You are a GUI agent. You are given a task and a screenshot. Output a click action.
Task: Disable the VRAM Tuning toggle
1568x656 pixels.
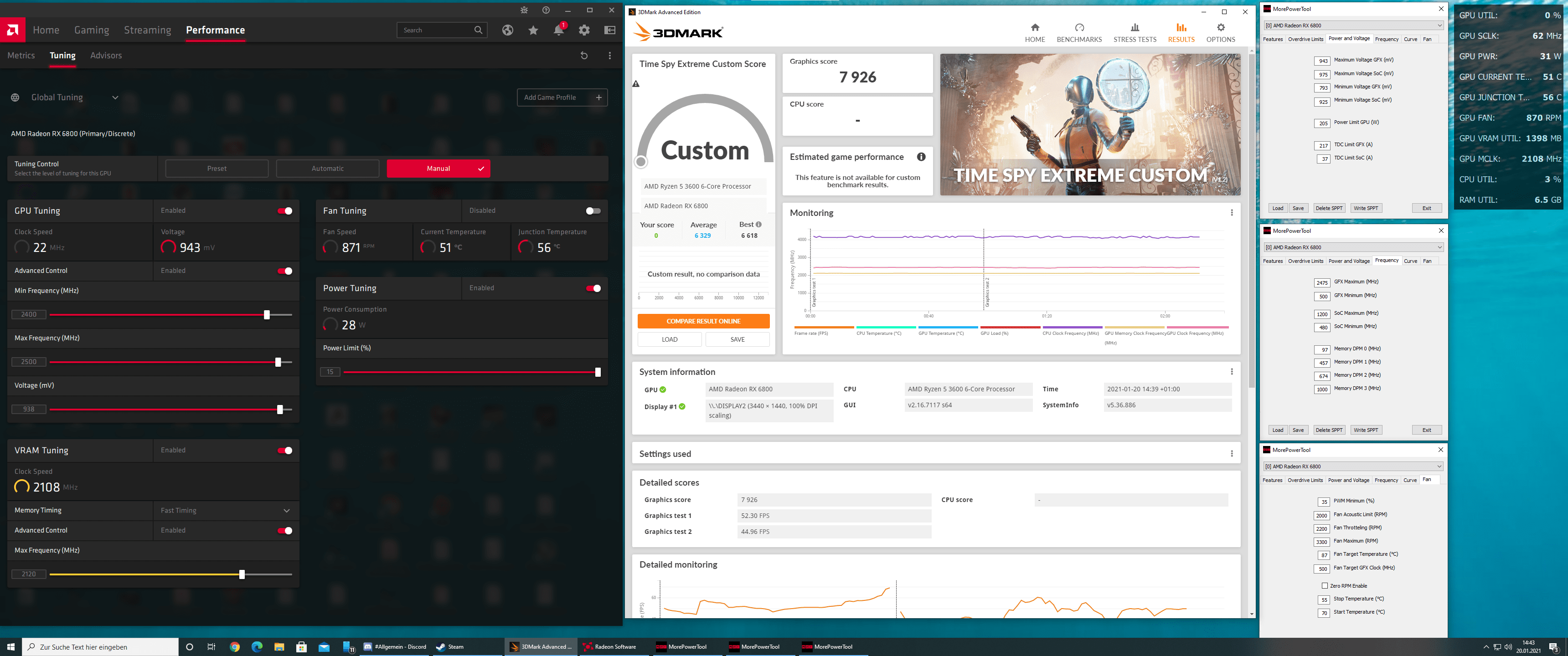pyautogui.click(x=285, y=451)
